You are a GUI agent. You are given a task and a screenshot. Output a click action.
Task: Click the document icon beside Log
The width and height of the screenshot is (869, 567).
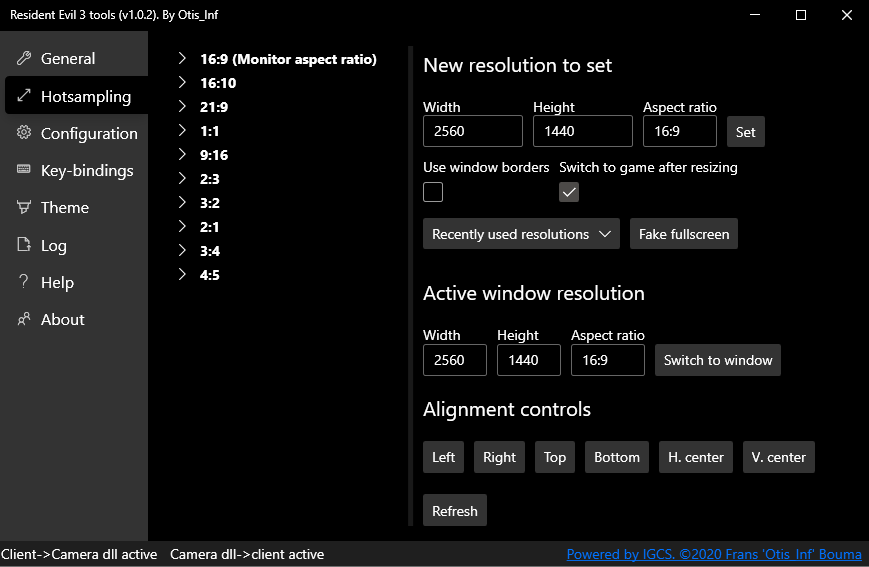click(24, 244)
